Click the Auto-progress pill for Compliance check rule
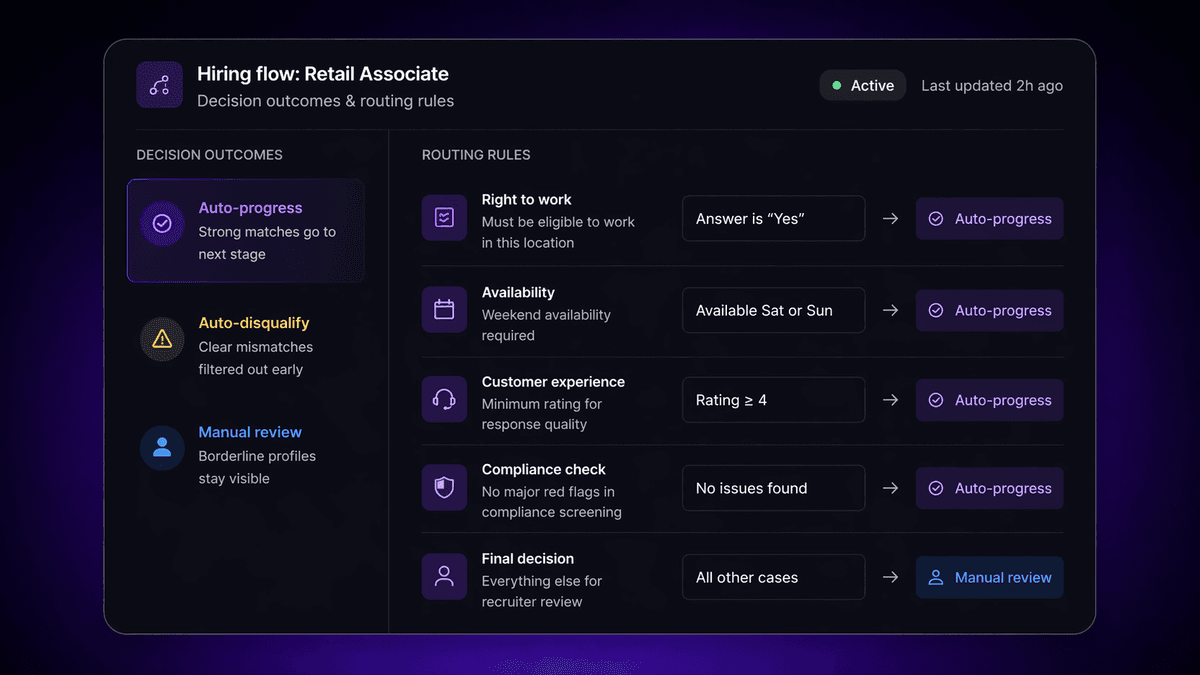Image resolution: width=1200 pixels, height=675 pixels. [x=989, y=488]
